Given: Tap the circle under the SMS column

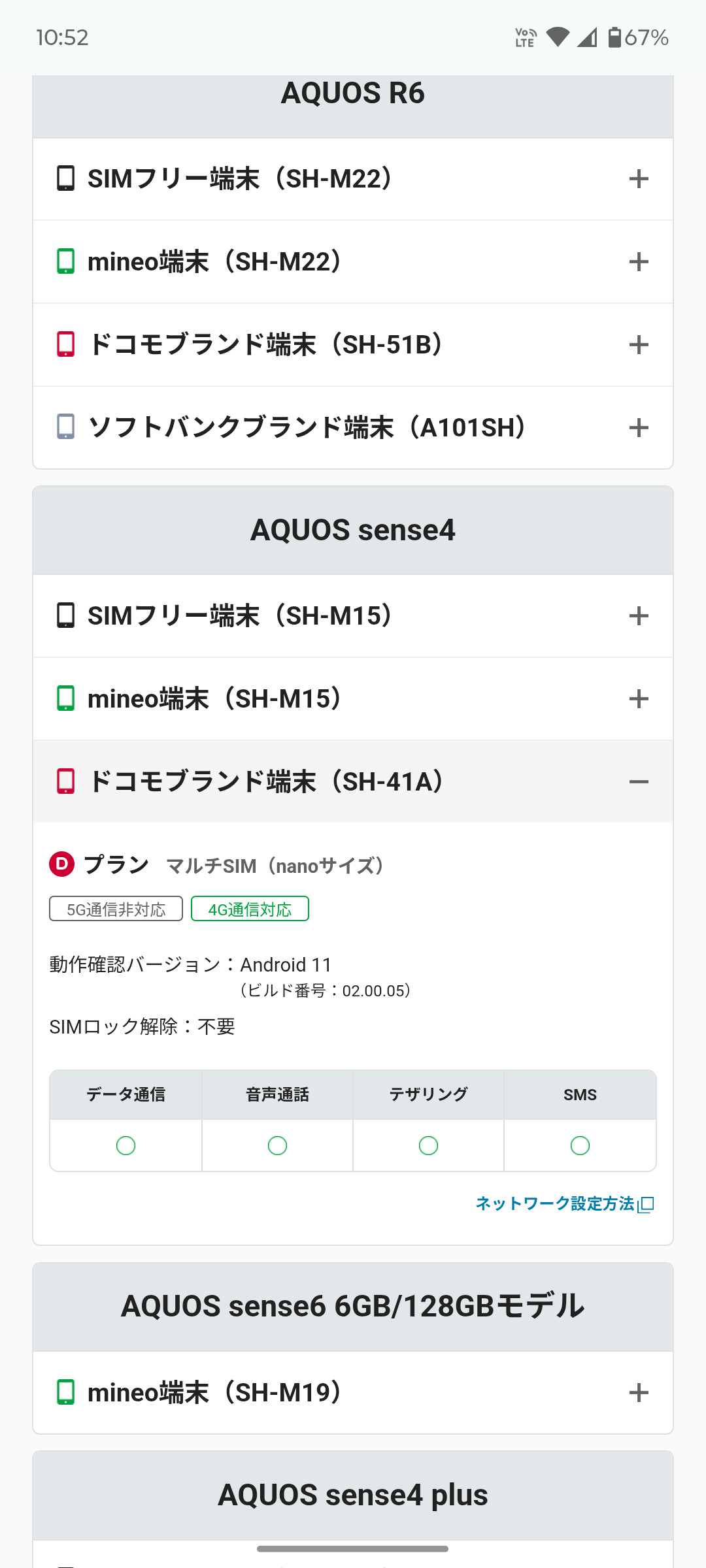Looking at the screenshot, I should click(x=580, y=1145).
